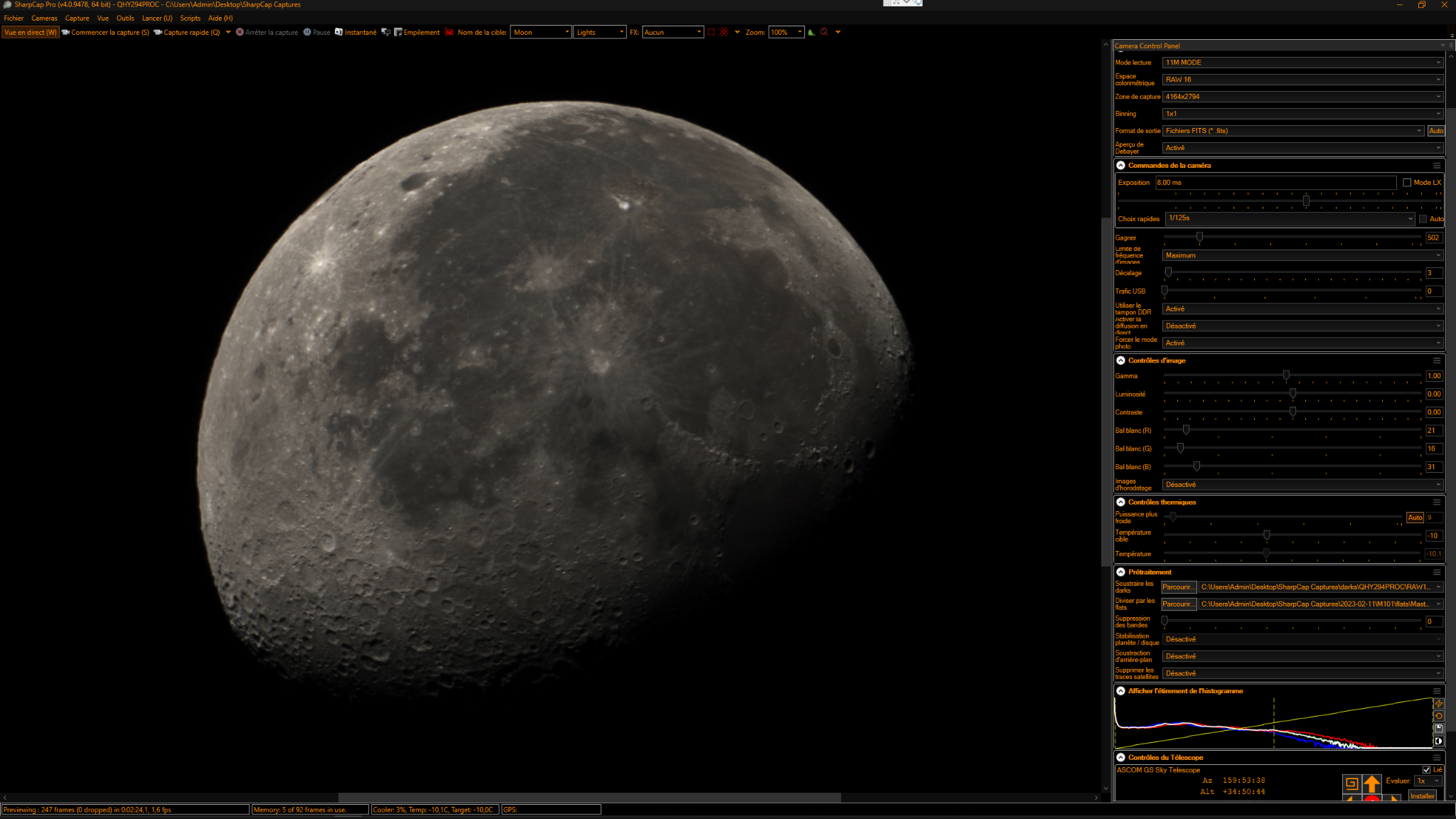Open the Binning 1x1 dropdown
1456x819 pixels.
tap(1302, 114)
